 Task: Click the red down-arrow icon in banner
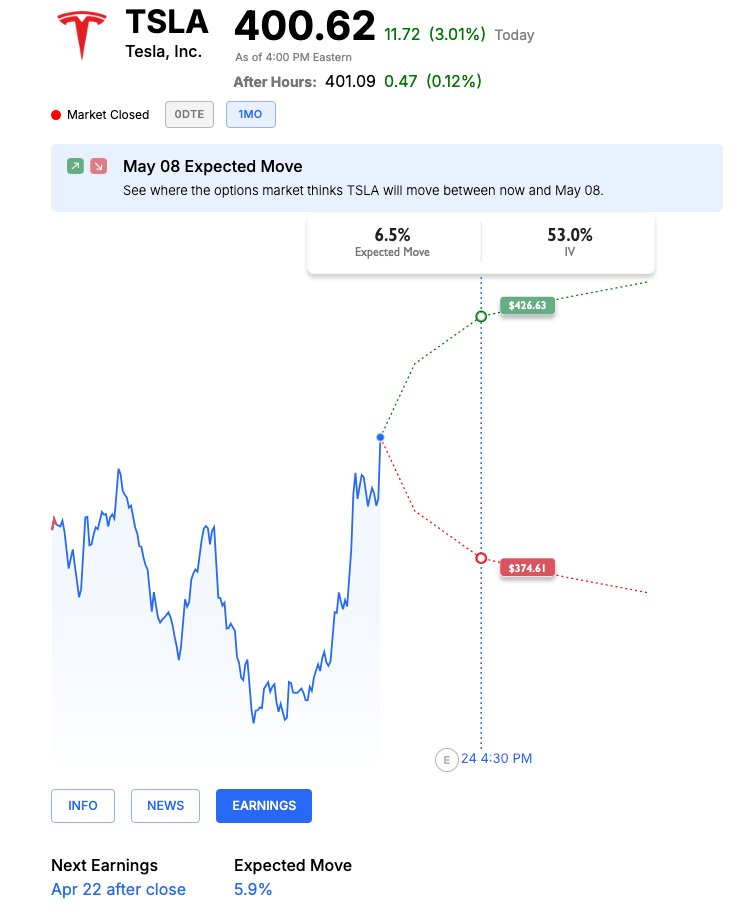(98, 166)
